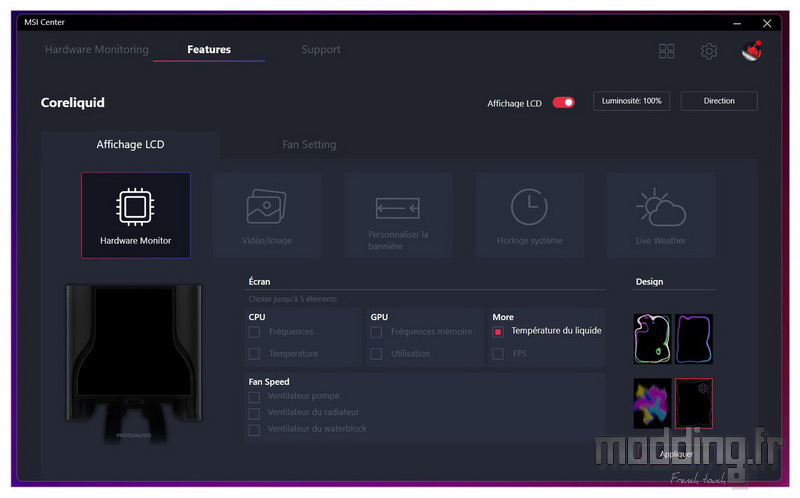Open the apps grid icon in header

tap(666, 51)
